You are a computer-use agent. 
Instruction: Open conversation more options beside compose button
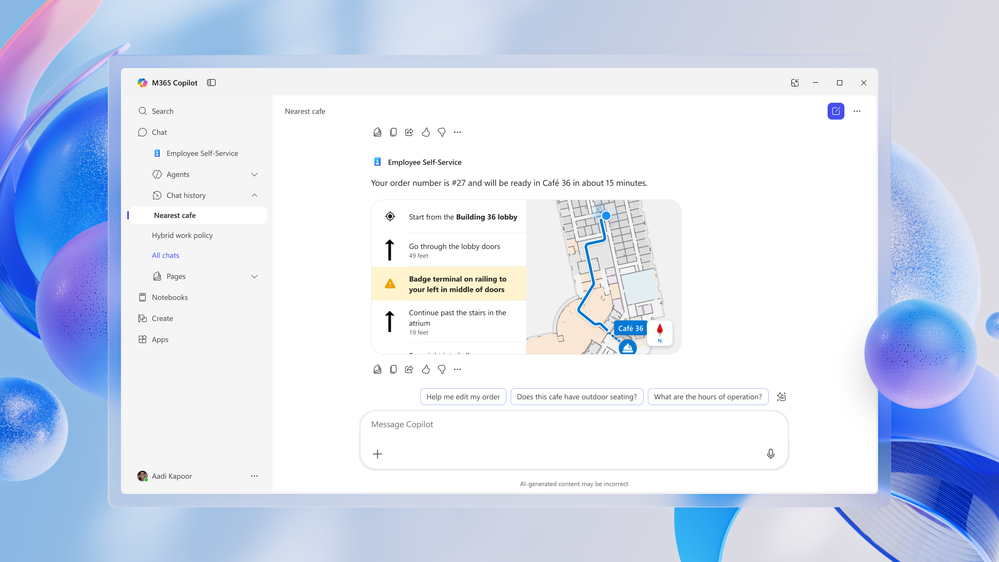(857, 111)
